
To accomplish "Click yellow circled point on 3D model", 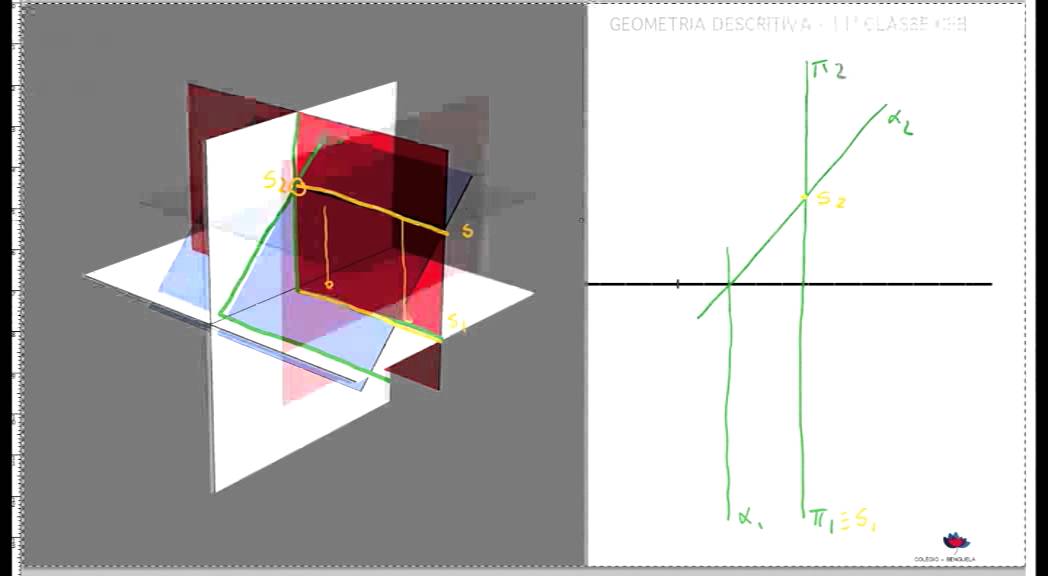I will click(x=298, y=188).
